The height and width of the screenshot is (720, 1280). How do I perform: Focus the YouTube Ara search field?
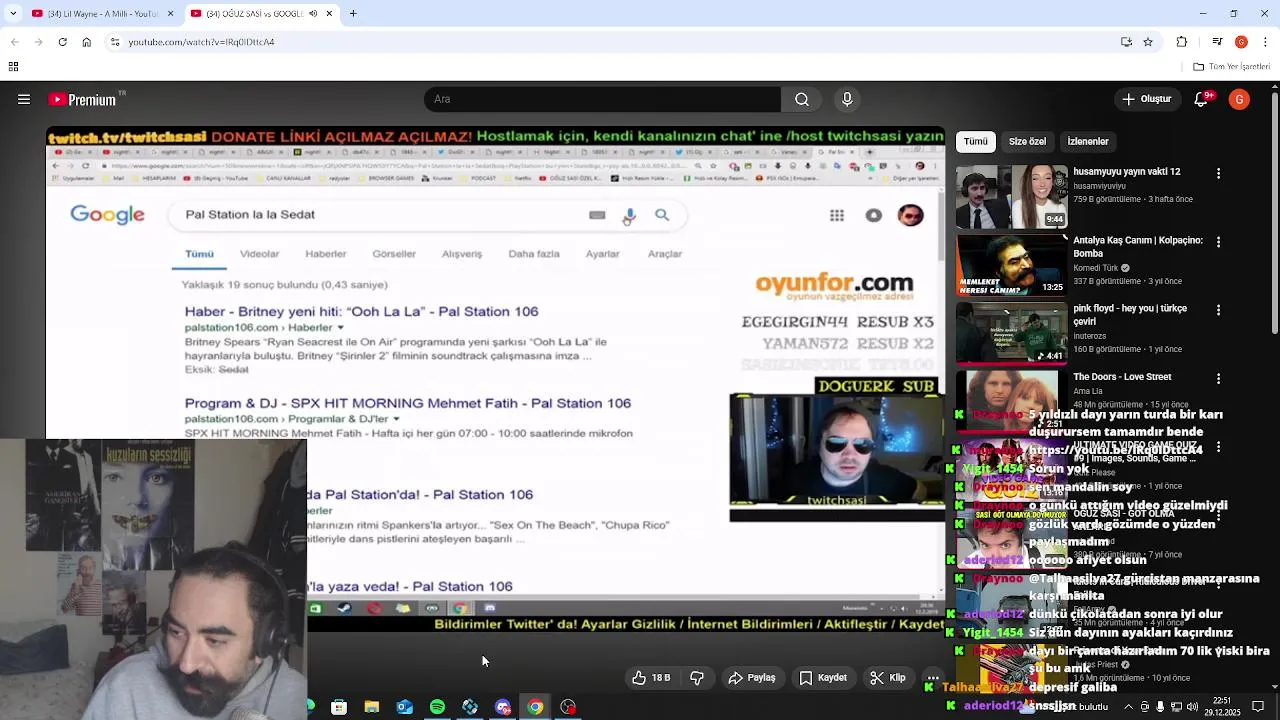pos(602,99)
